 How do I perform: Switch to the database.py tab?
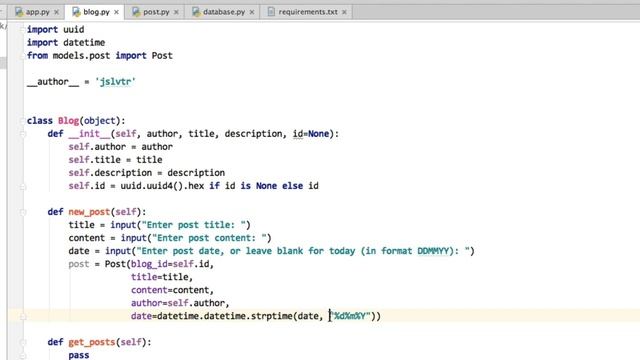click(223, 12)
